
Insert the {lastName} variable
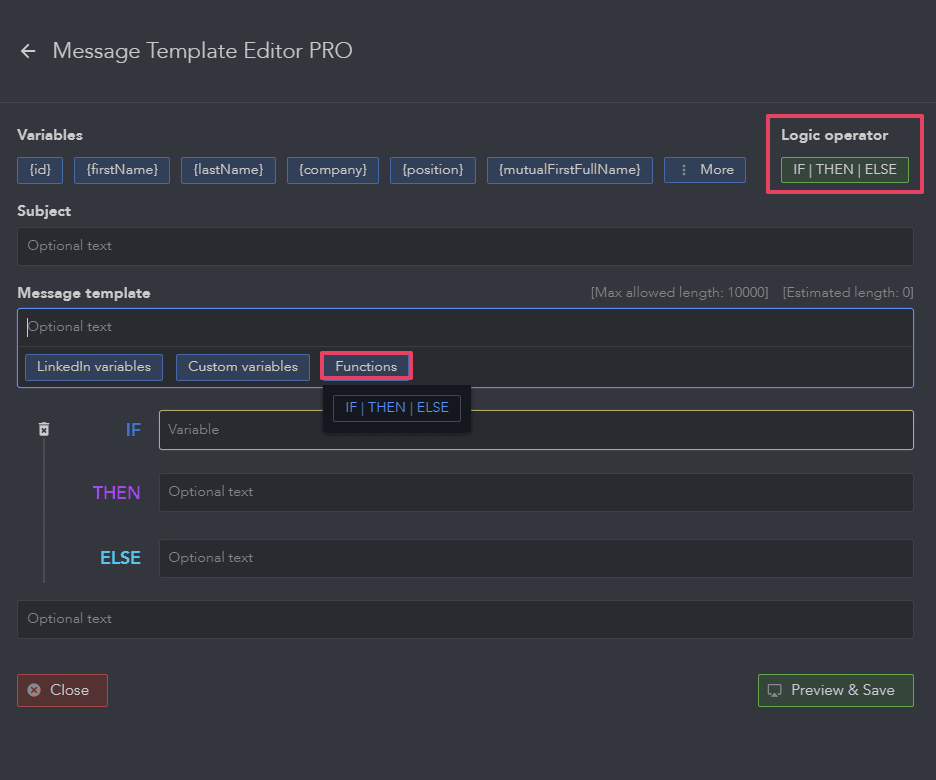pos(228,170)
